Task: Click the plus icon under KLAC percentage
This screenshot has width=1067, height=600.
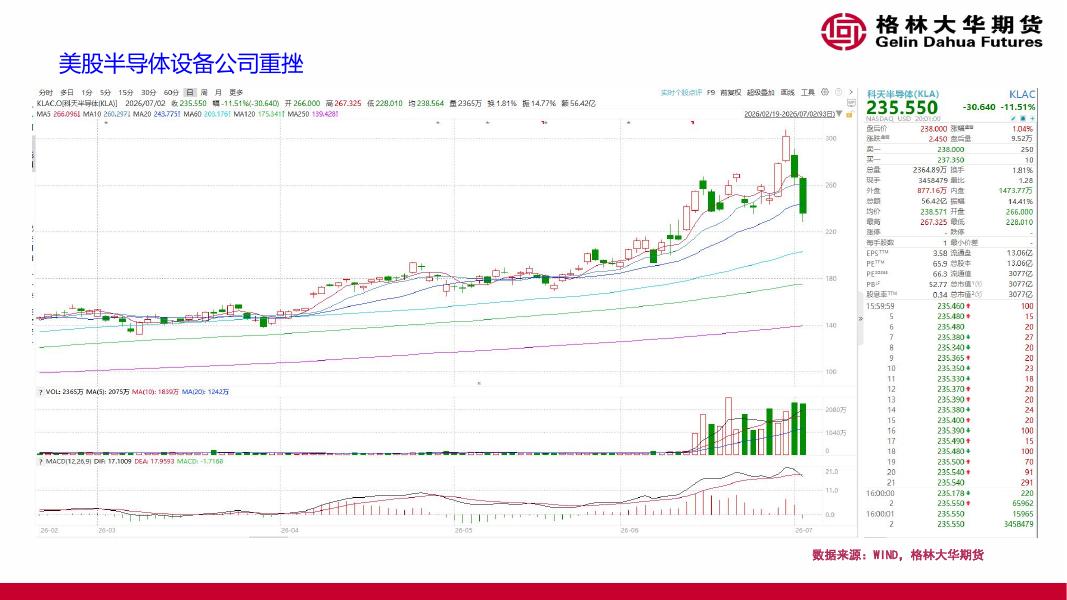Action: (x=1032, y=118)
